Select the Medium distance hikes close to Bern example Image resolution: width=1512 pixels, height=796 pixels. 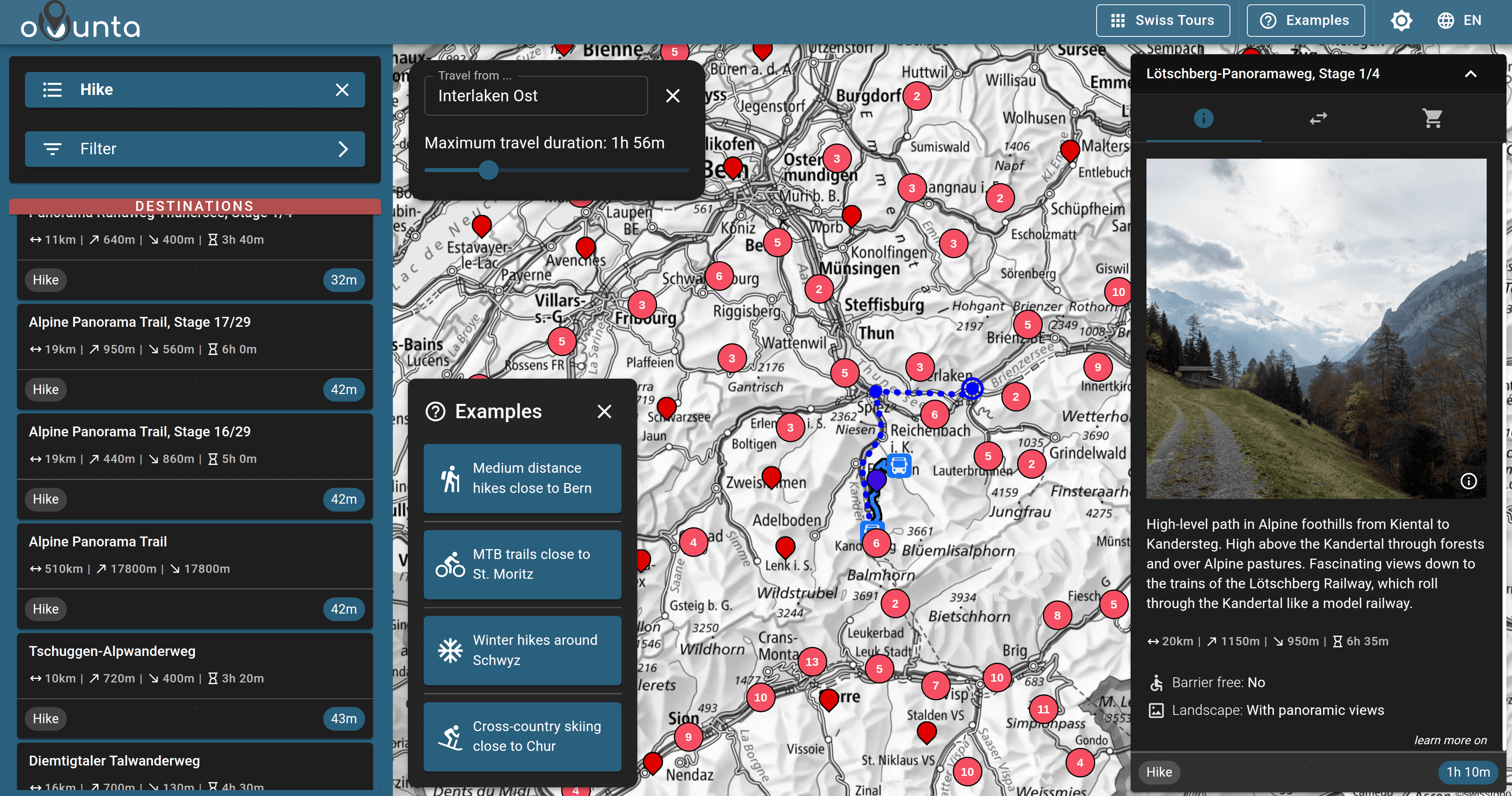pyautogui.click(x=522, y=478)
